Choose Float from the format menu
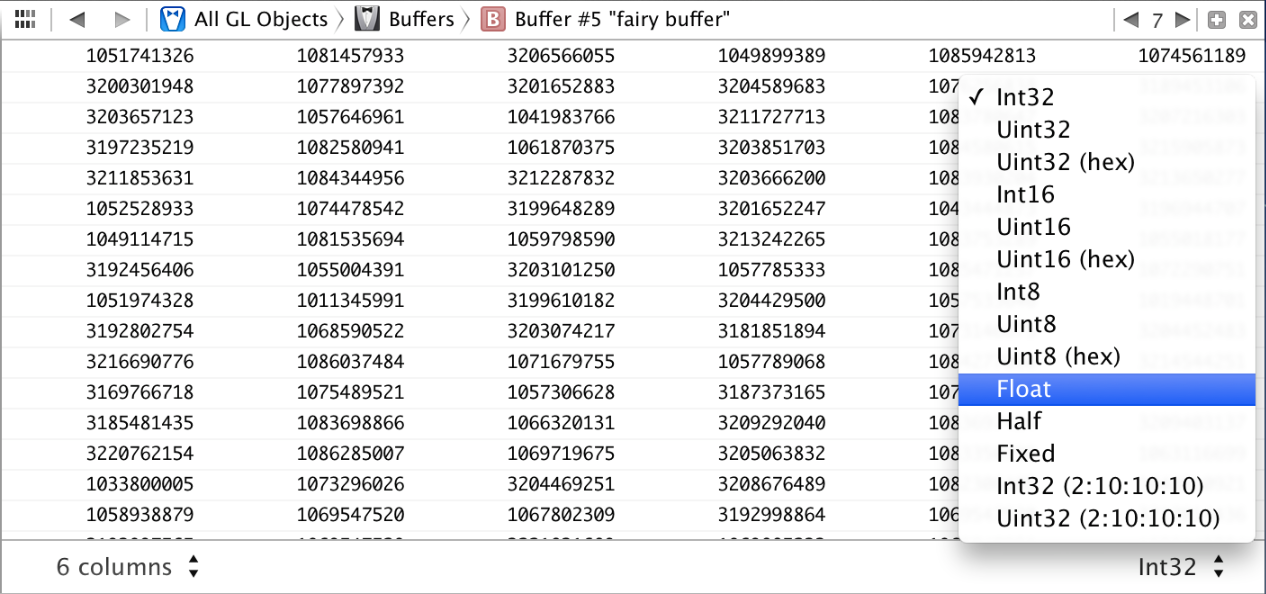This screenshot has height=594, width=1266. [x=1024, y=389]
